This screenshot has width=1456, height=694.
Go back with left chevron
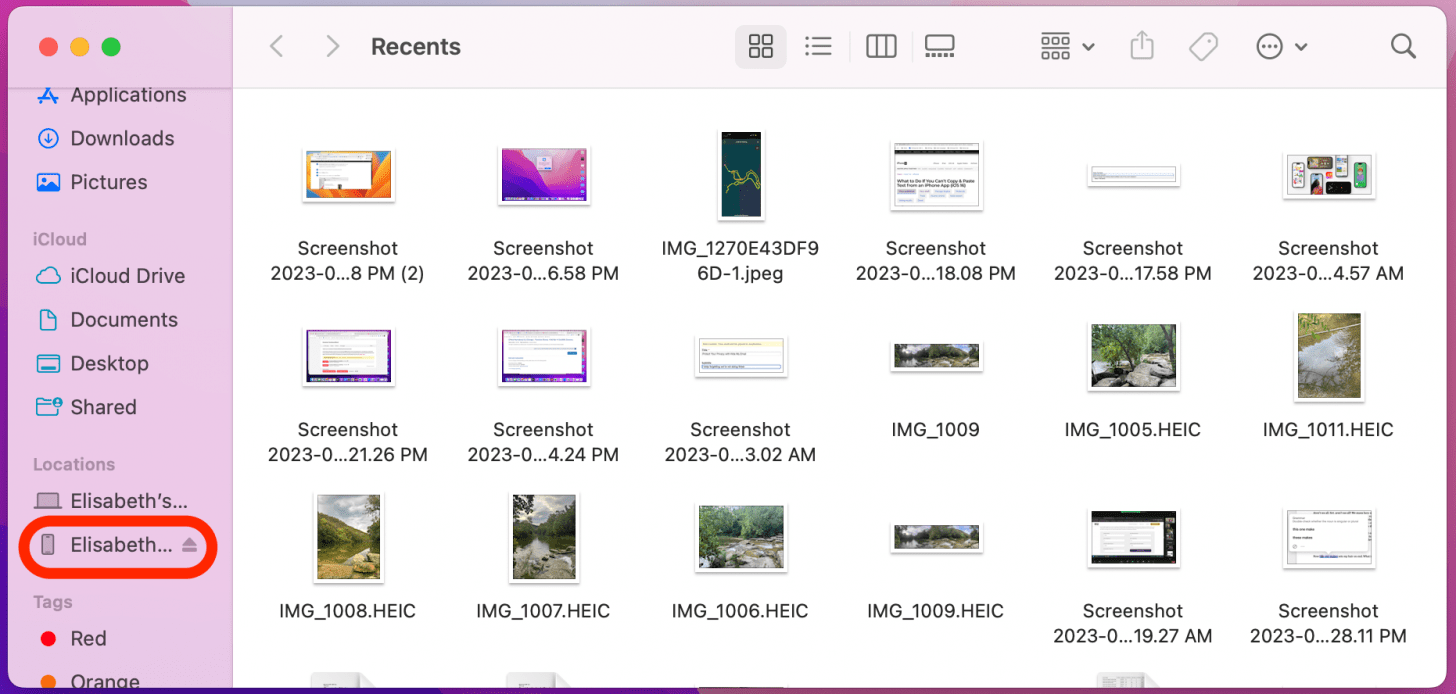click(x=278, y=46)
